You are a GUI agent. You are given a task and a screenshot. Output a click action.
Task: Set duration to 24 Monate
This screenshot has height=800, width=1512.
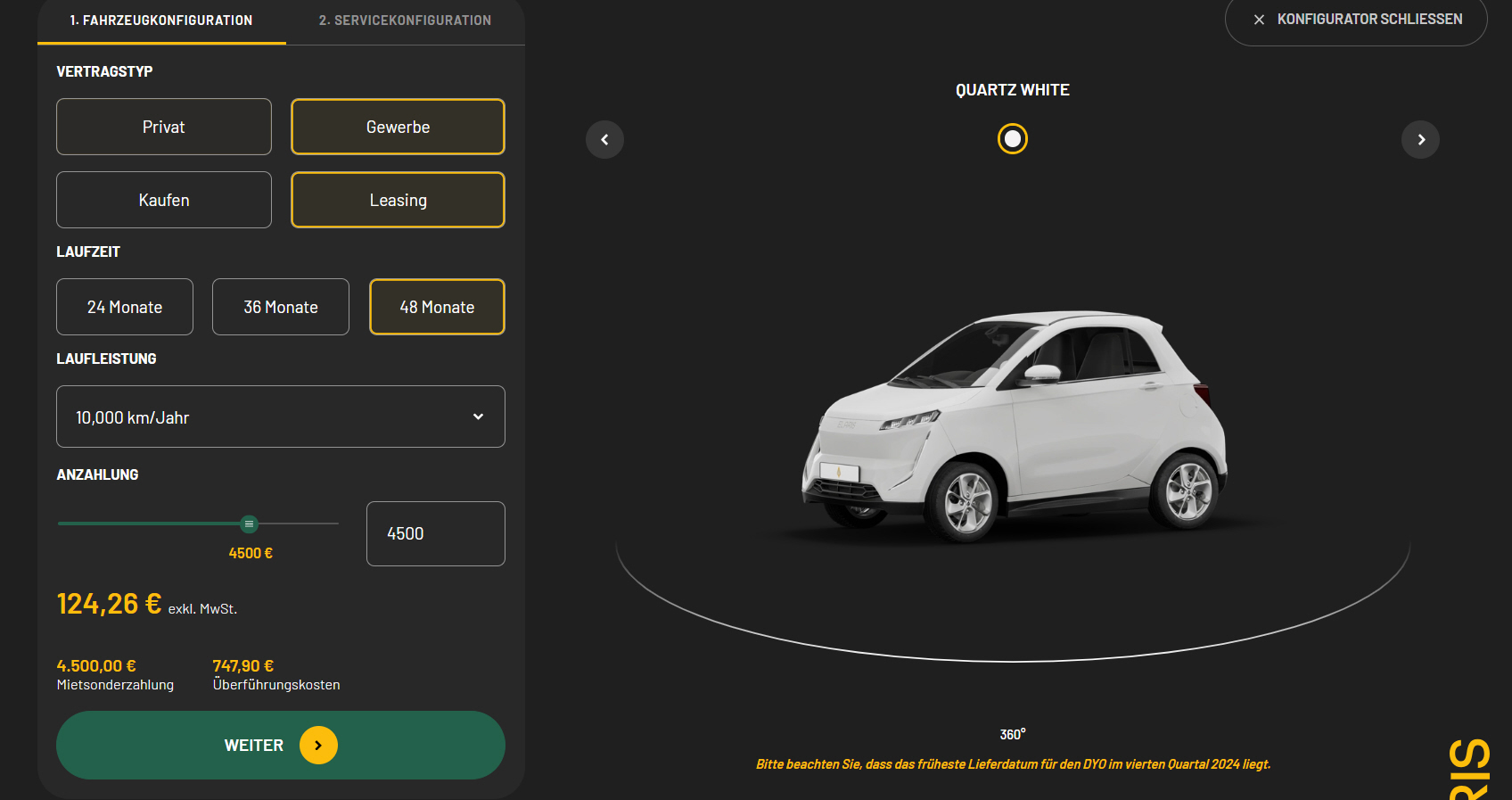click(x=125, y=307)
